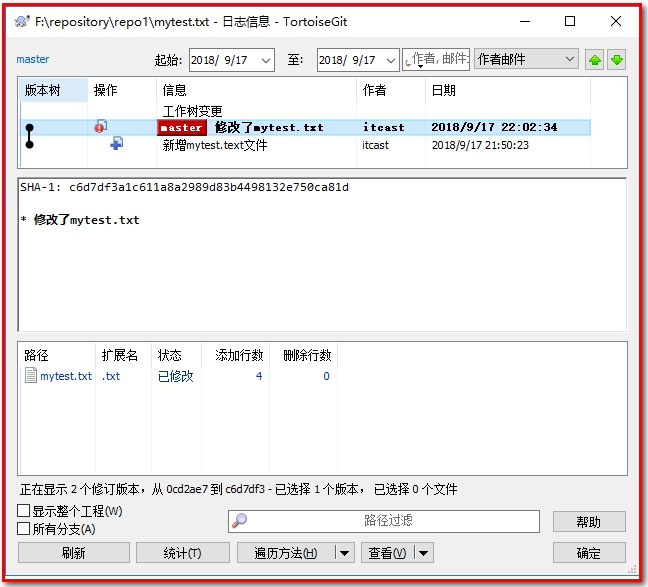Screen dimensions: 648x587
Task: Click the 统计(T) button
Action: (183, 553)
